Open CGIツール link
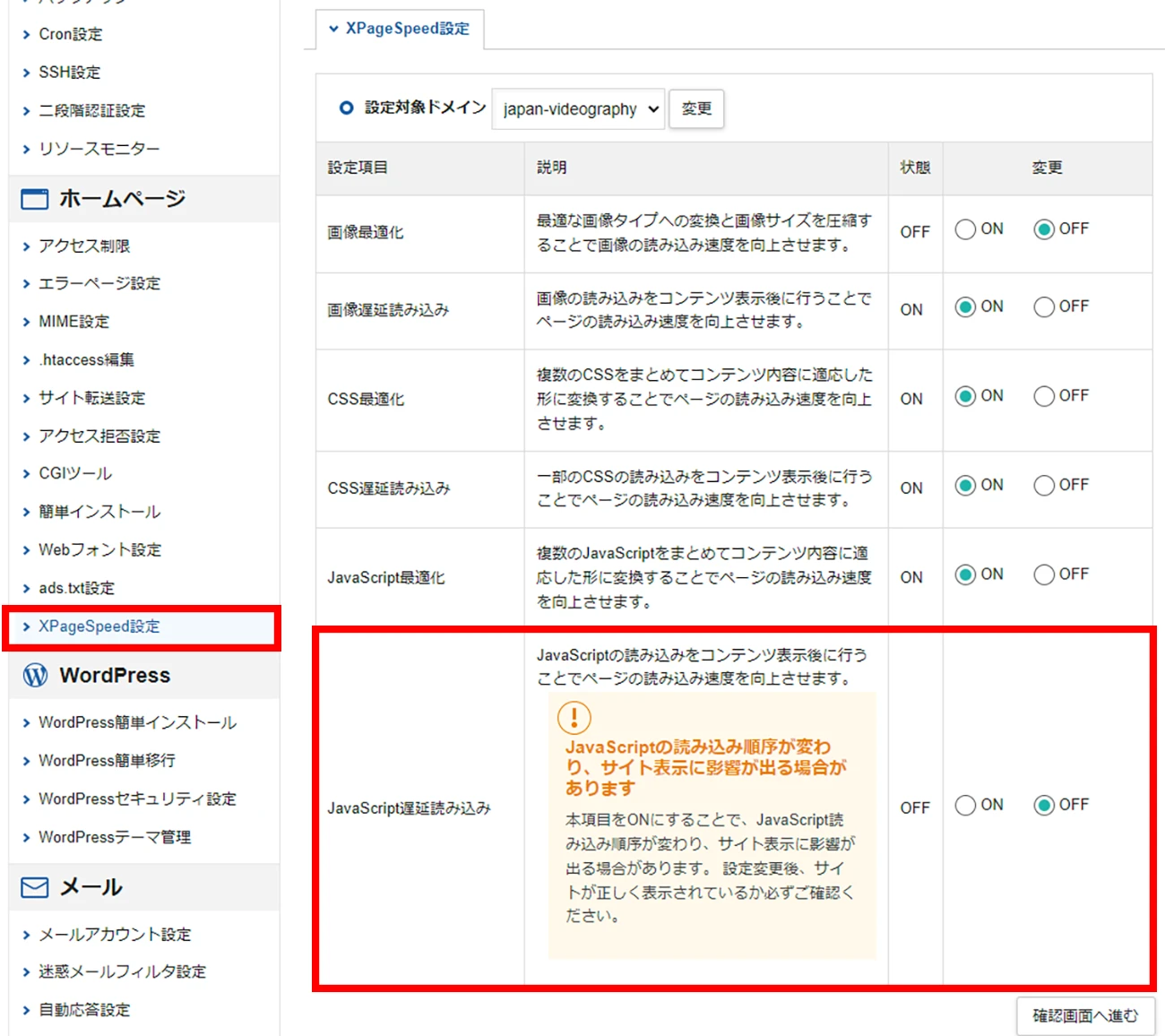The image size is (1165, 1036). [x=75, y=473]
